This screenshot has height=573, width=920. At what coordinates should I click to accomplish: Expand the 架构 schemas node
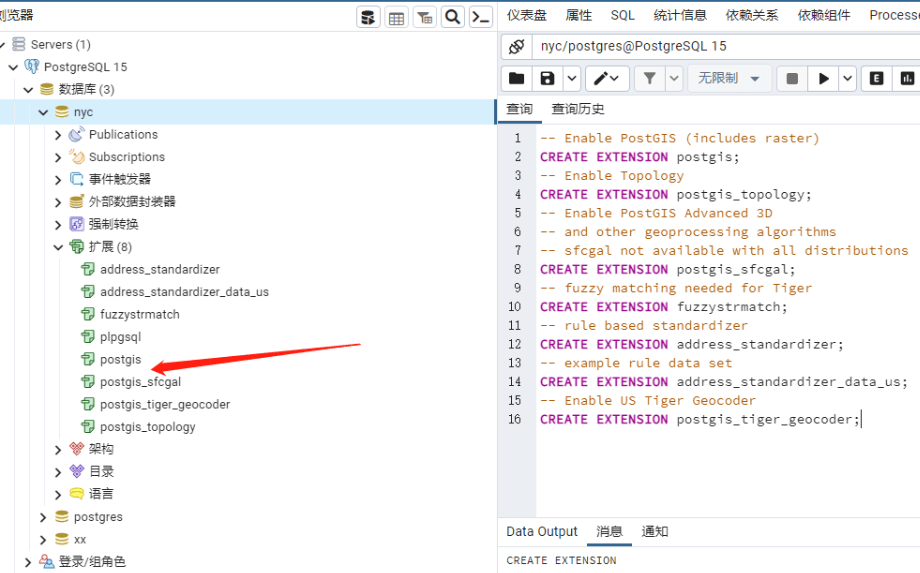(59, 449)
